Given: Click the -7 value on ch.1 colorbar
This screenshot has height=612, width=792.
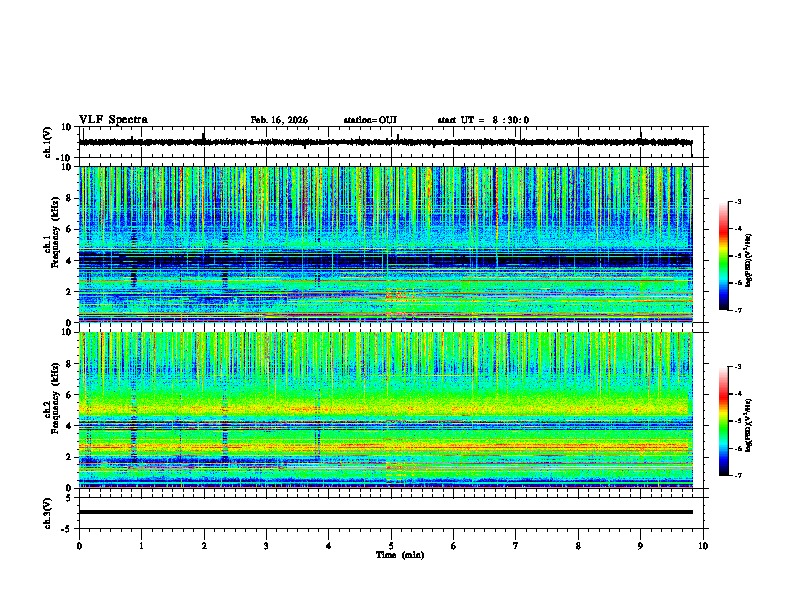Looking at the screenshot, I should coord(737,310).
